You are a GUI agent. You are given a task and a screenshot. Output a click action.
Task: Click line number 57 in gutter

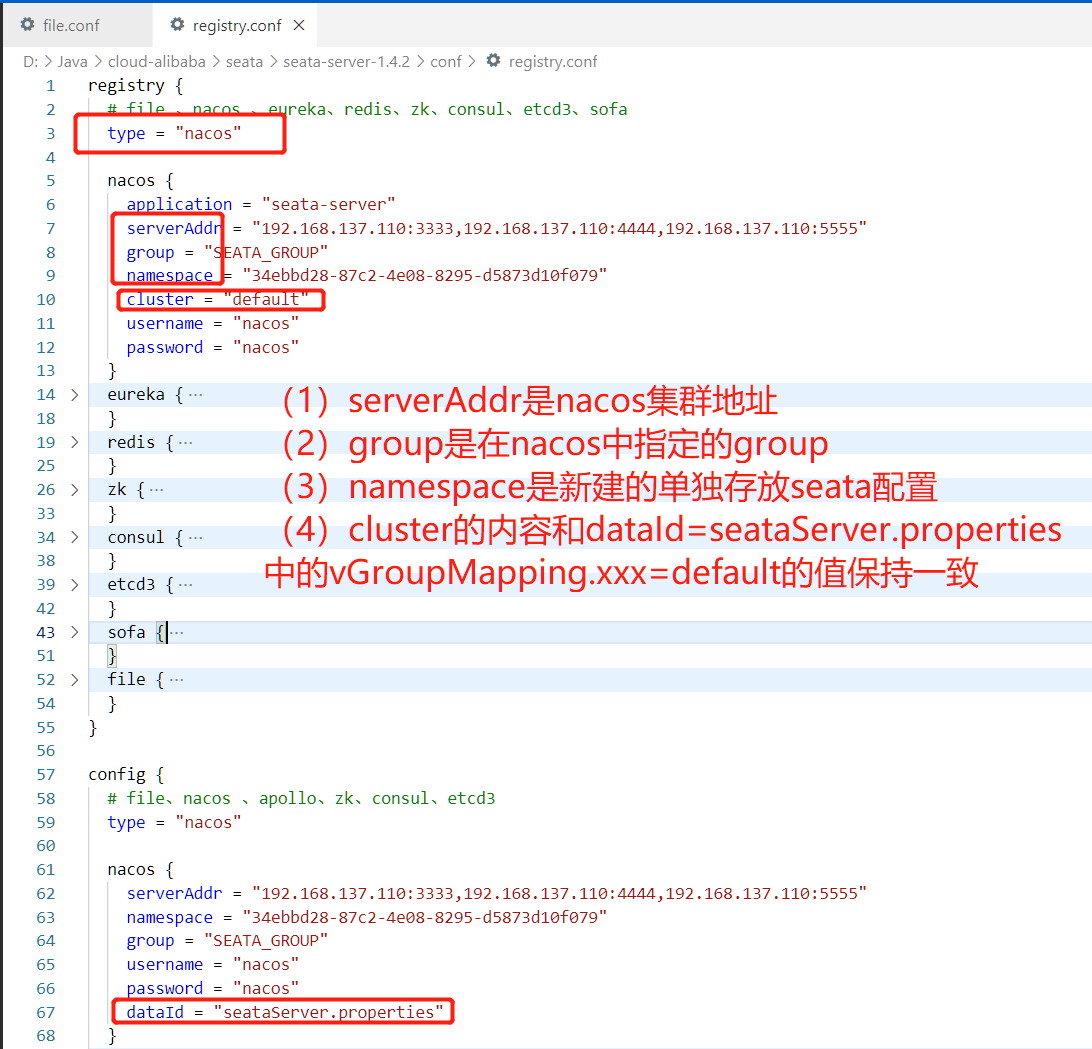click(46, 775)
